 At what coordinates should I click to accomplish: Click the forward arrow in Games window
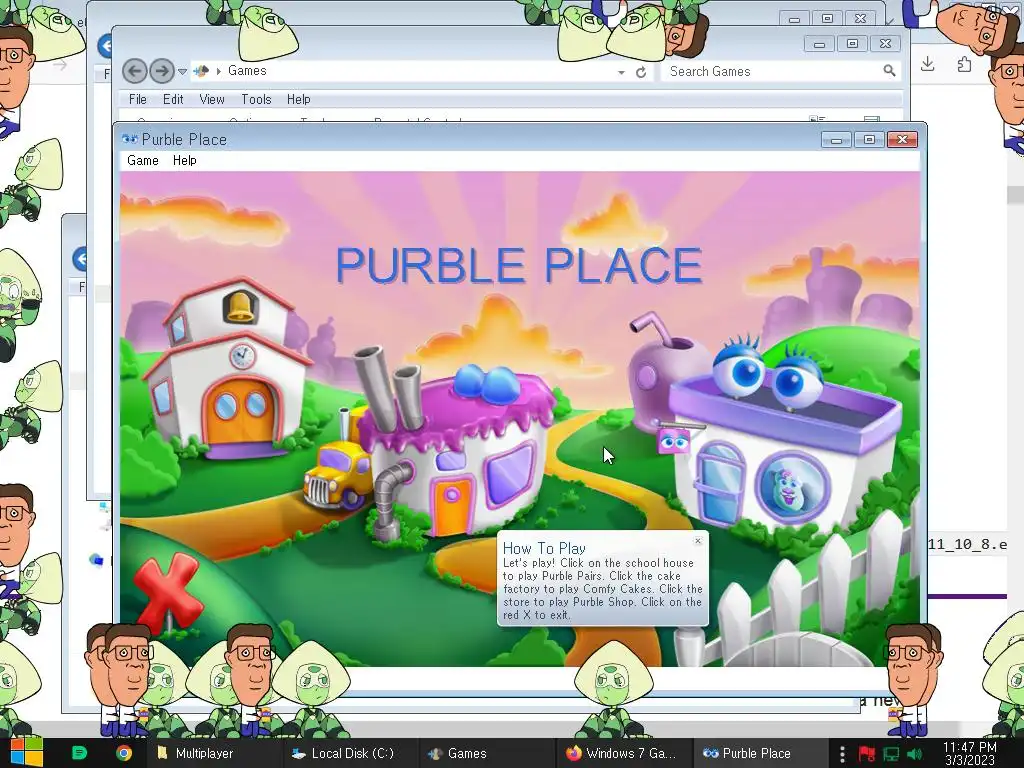click(x=162, y=71)
